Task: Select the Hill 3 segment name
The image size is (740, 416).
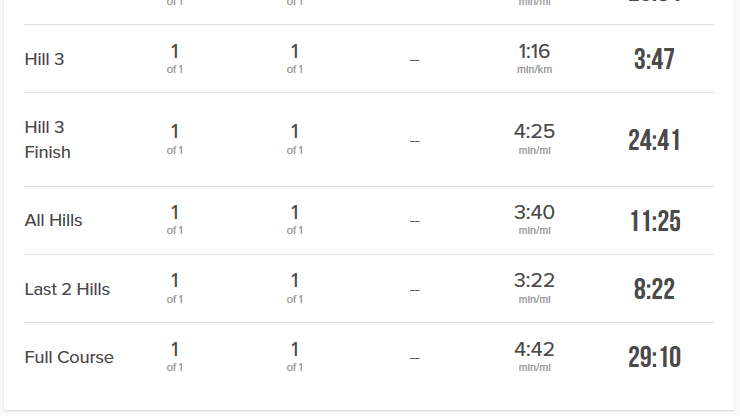Action: point(44,59)
